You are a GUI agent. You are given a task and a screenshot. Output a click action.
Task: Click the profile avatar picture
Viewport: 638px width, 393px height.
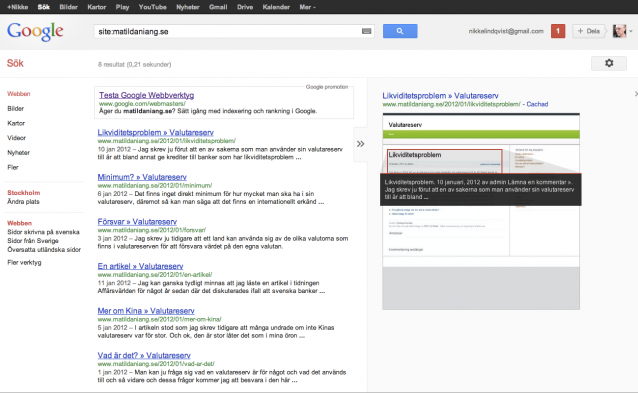tap(619, 31)
